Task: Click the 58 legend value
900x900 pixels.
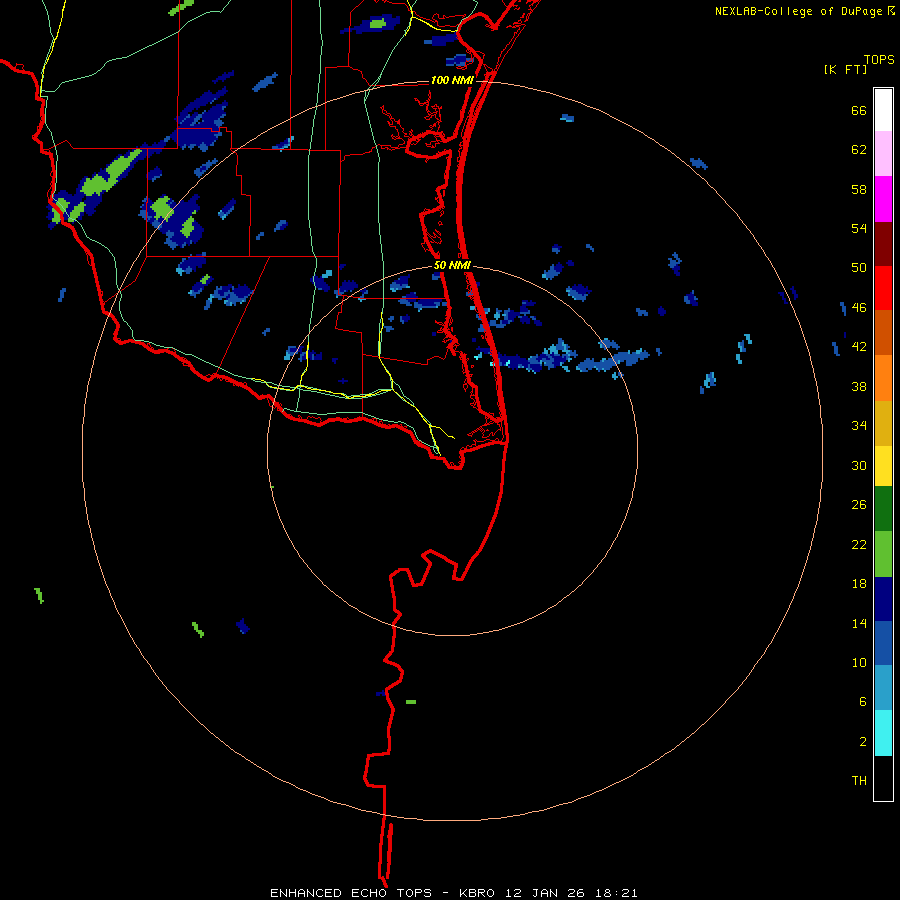Action: tap(859, 189)
